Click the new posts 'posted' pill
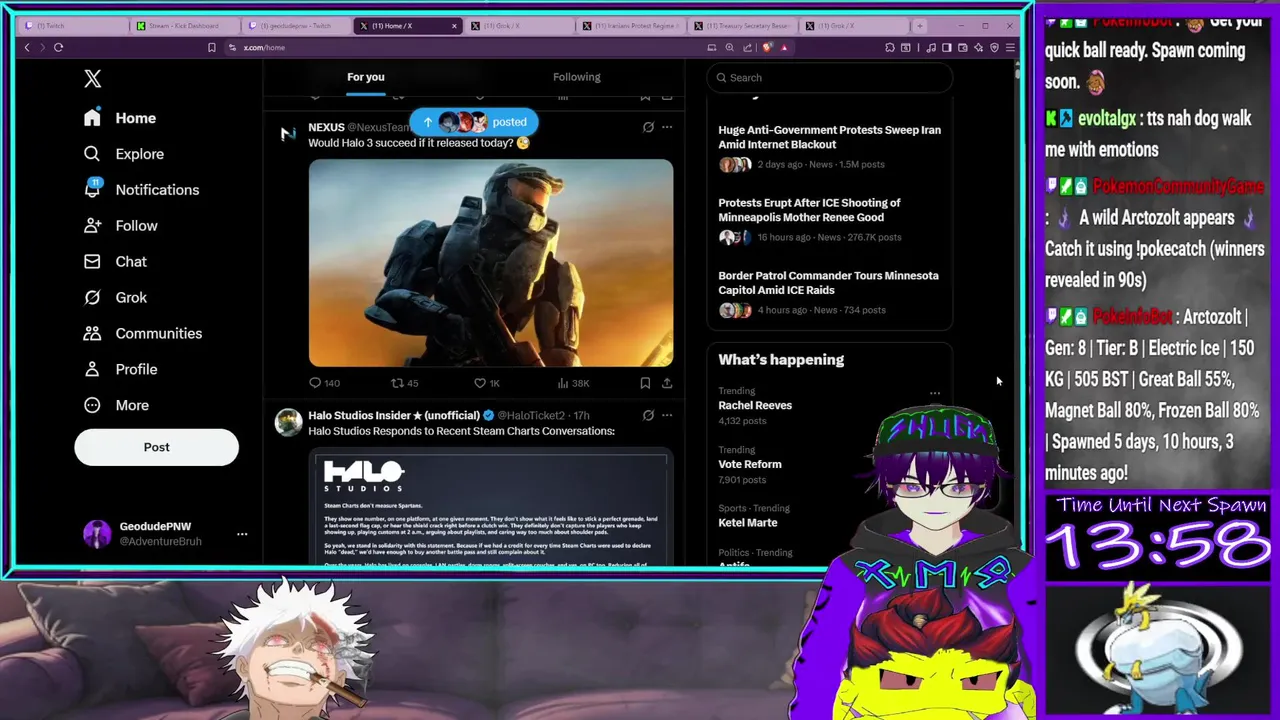1280x720 pixels. point(474,122)
